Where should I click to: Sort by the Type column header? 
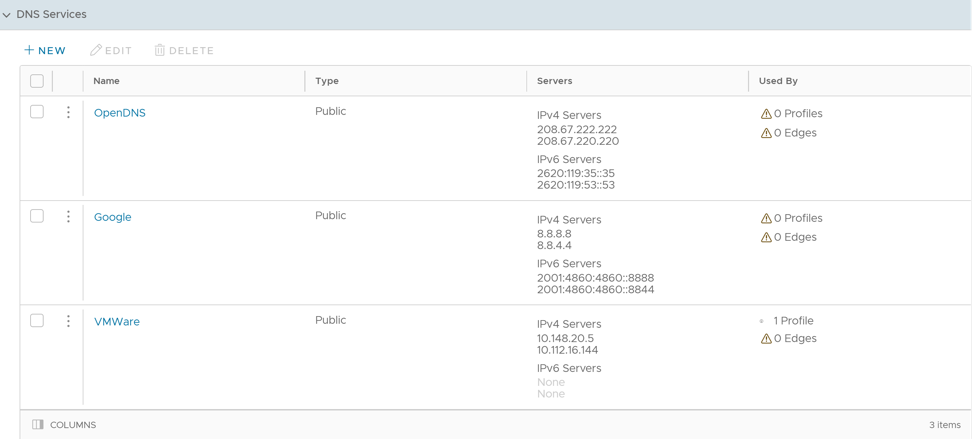tap(327, 81)
